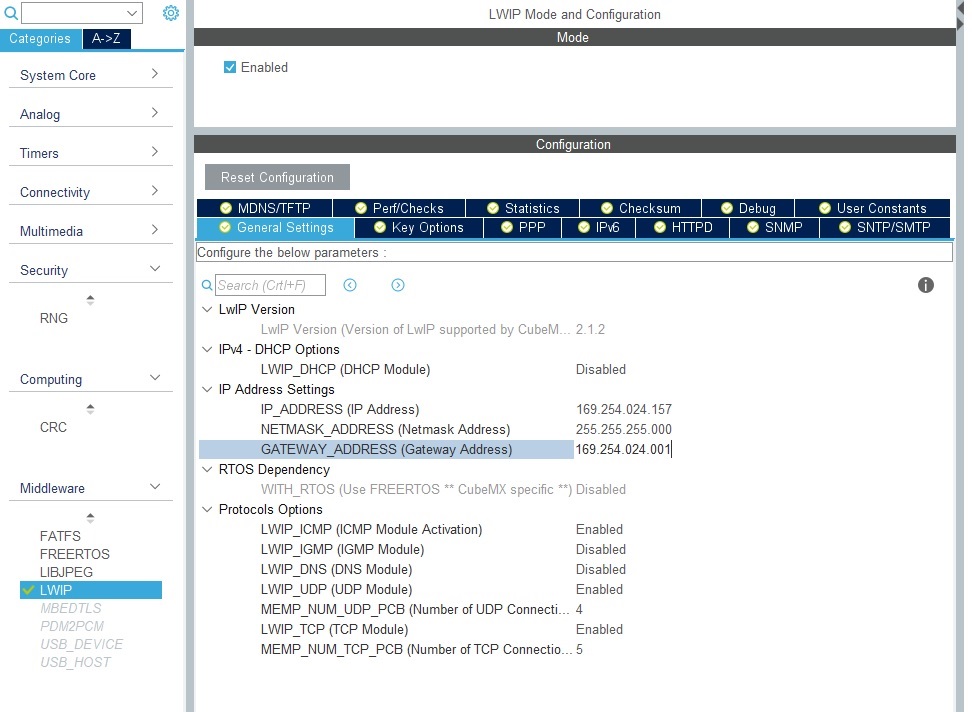This screenshot has height=712, width=972.
Task: Open the Statistics tab
Action: (x=523, y=208)
